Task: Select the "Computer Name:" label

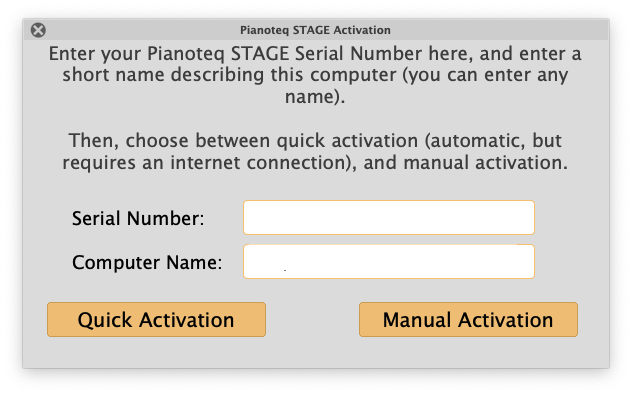Action: coord(147,262)
